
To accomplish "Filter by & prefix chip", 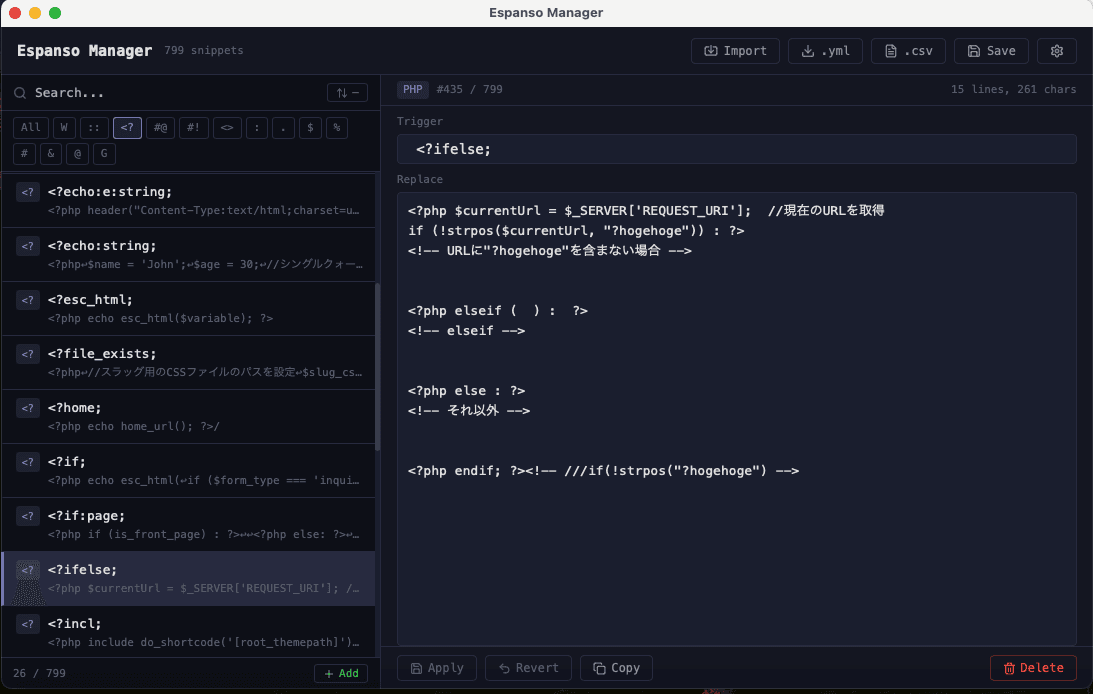I will tap(51, 153).
